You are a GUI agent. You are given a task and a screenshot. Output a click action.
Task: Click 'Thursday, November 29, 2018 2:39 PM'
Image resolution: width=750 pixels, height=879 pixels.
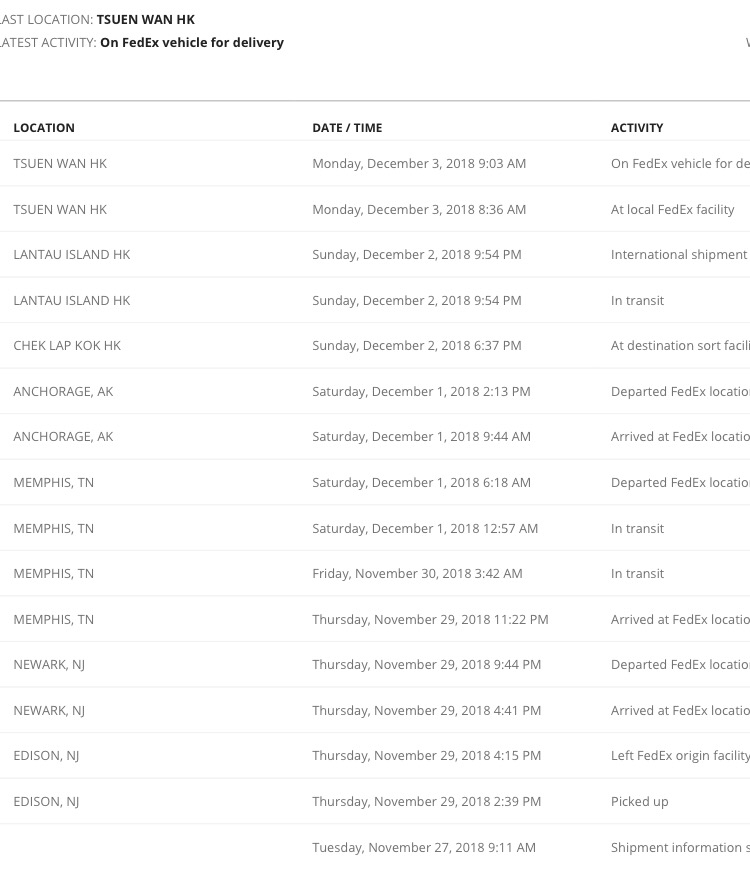pos(427,802)
